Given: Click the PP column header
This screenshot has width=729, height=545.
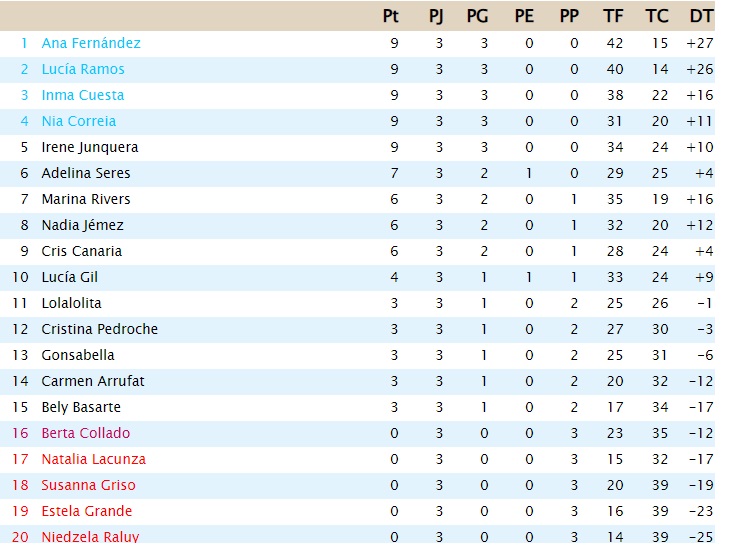Looking at the screenshot, I should tap(569, 16).
